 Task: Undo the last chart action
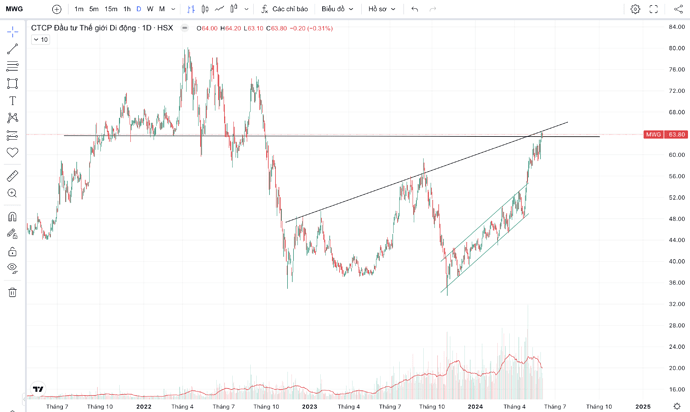415,9
